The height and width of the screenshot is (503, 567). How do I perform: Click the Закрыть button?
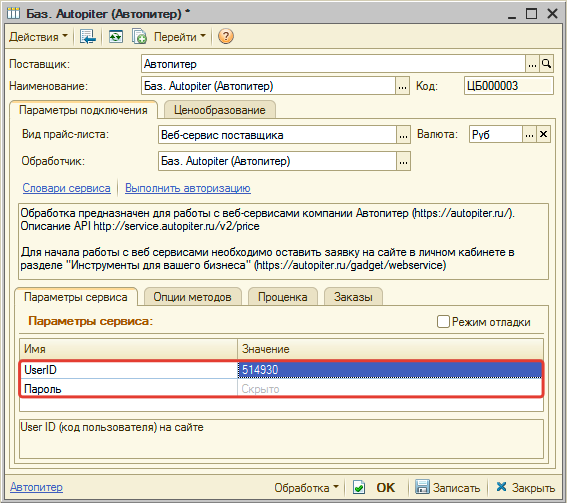pyautogui.click(x=526, y=487)
